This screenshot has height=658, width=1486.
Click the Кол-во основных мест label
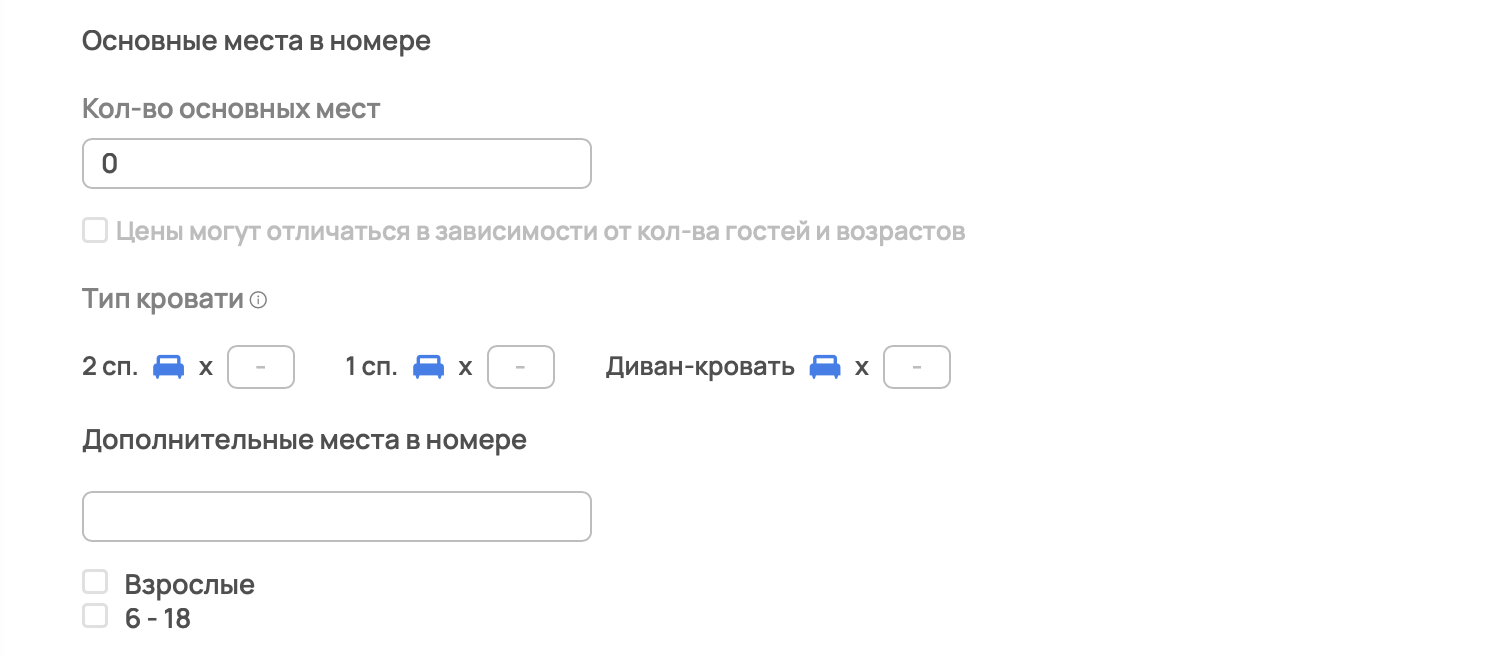click(x=231, y=108)
